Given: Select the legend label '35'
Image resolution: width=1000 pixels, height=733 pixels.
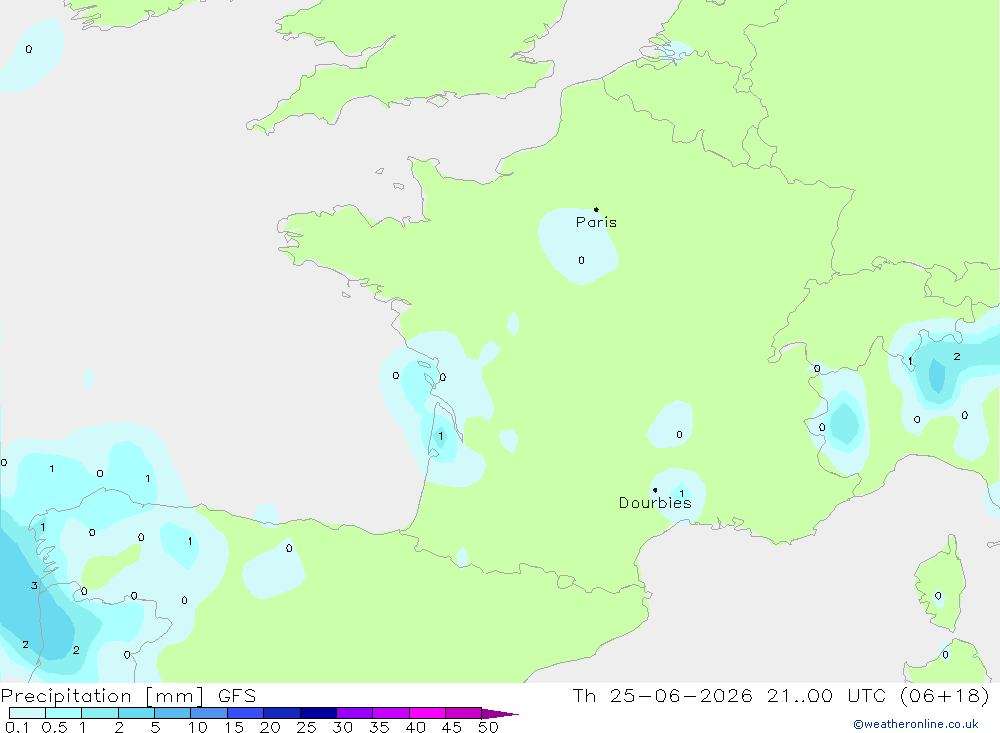Looking at the screenshot, I should click(x=379, y=727).
